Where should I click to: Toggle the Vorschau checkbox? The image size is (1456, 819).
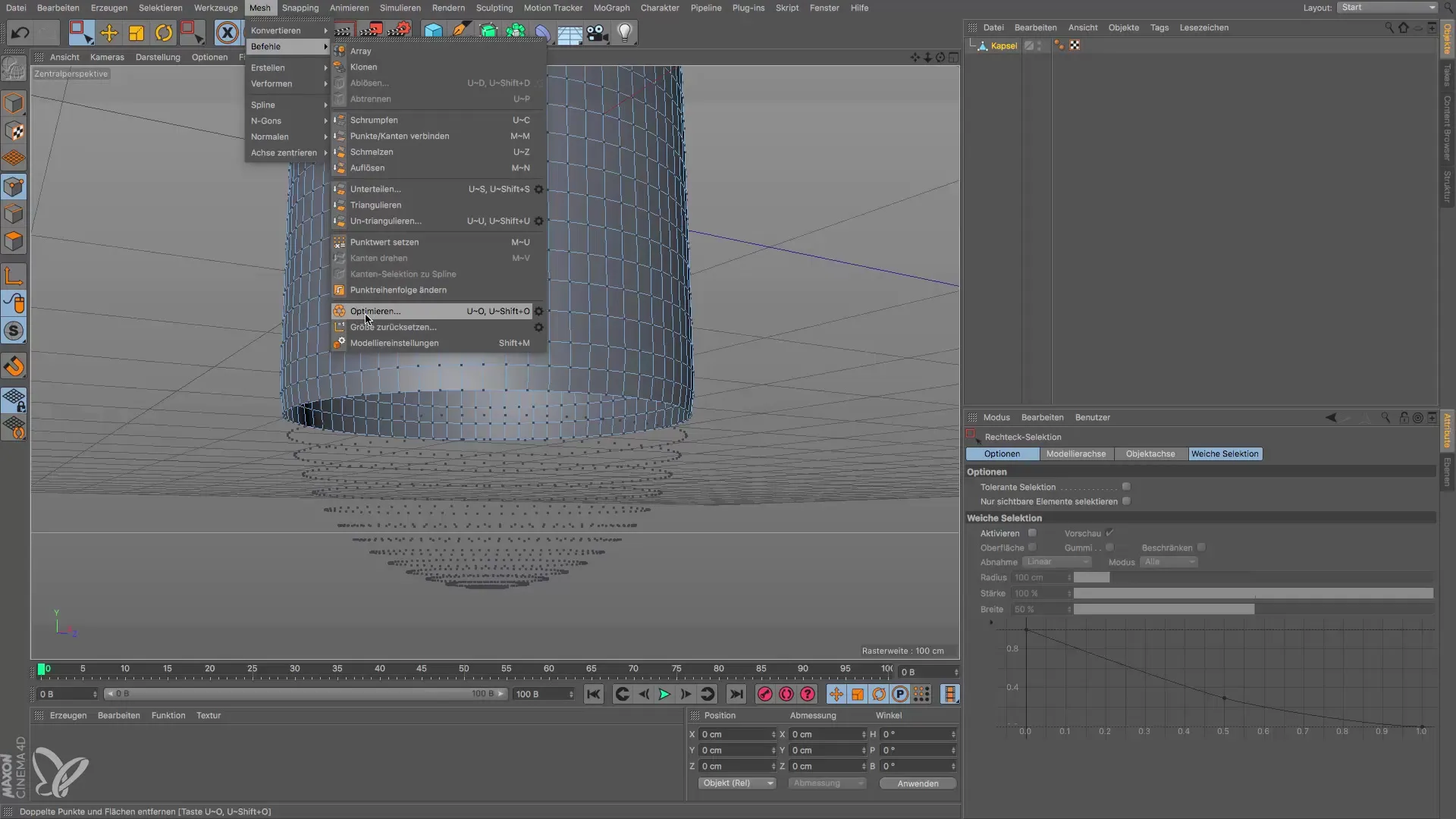[x=1109, y=533]
